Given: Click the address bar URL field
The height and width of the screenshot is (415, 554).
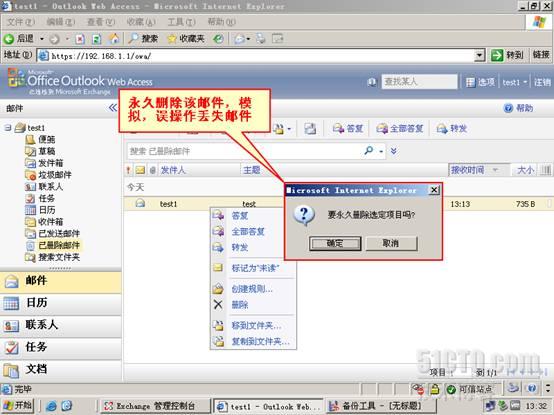Looking at the screenshot, I should 261,56.
